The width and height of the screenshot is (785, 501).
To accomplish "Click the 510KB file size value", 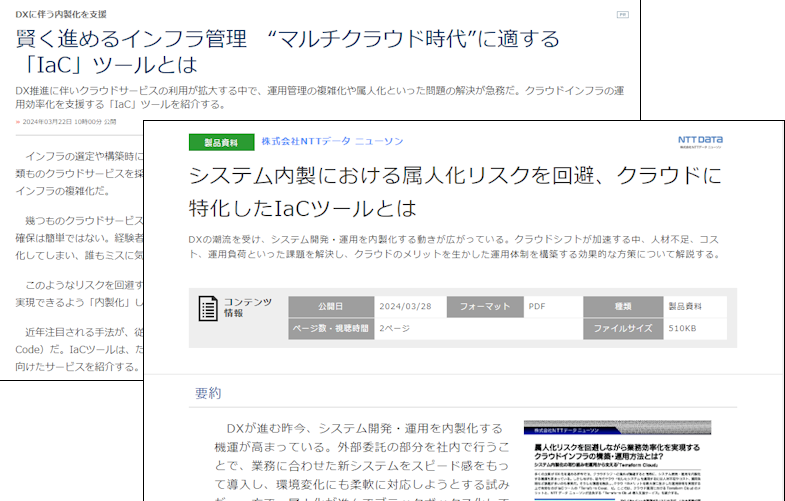I will click(x=682, y=328).
